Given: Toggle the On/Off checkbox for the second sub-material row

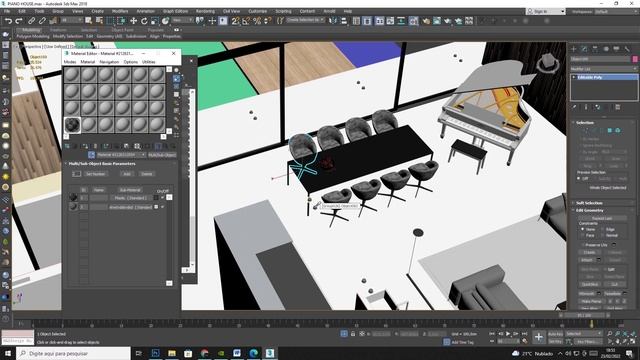Looking at the screenshot, I should click(162, 207).
